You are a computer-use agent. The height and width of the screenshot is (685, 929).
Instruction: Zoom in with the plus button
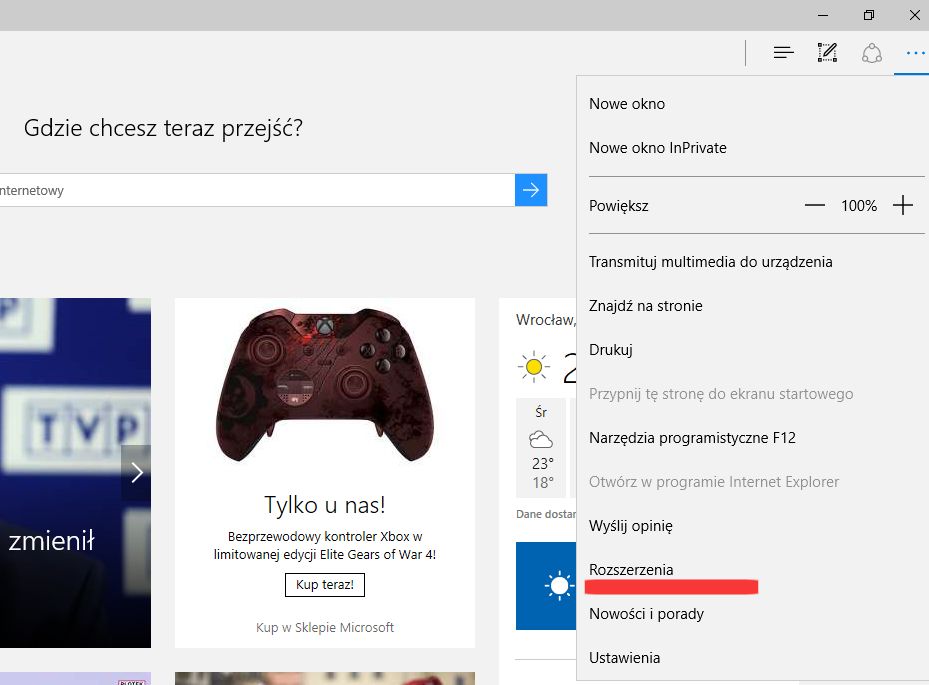[902, 206]
